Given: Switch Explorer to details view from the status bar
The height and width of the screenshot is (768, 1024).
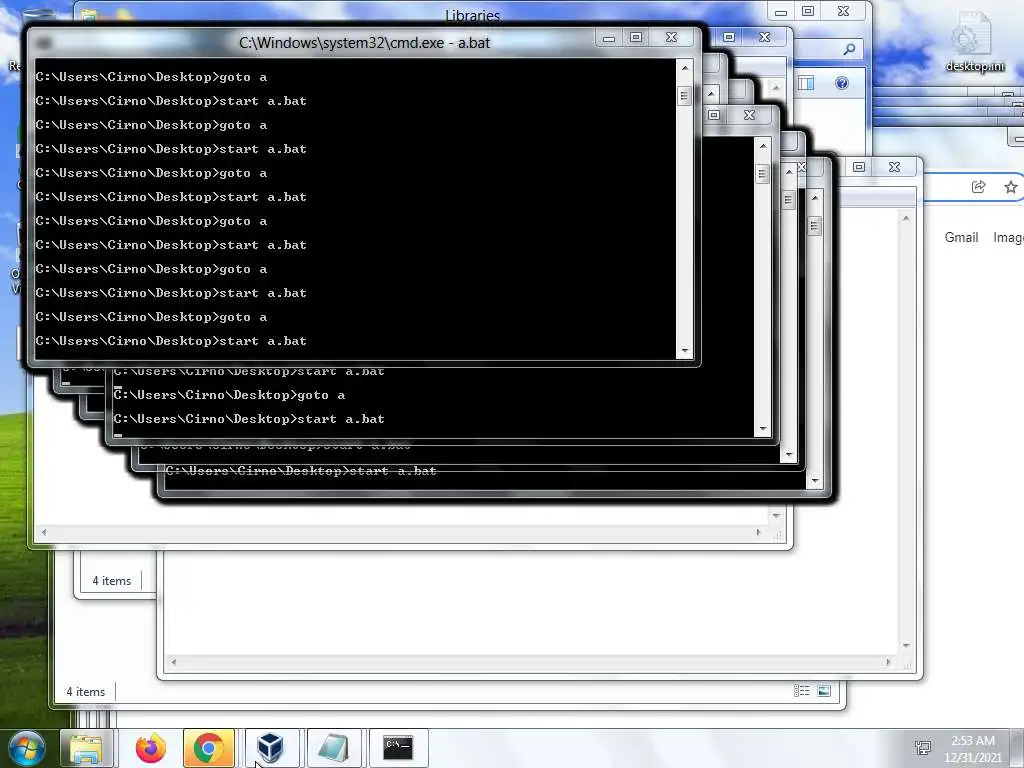Looking at the screenshot, I should click(x=801, y=690).
